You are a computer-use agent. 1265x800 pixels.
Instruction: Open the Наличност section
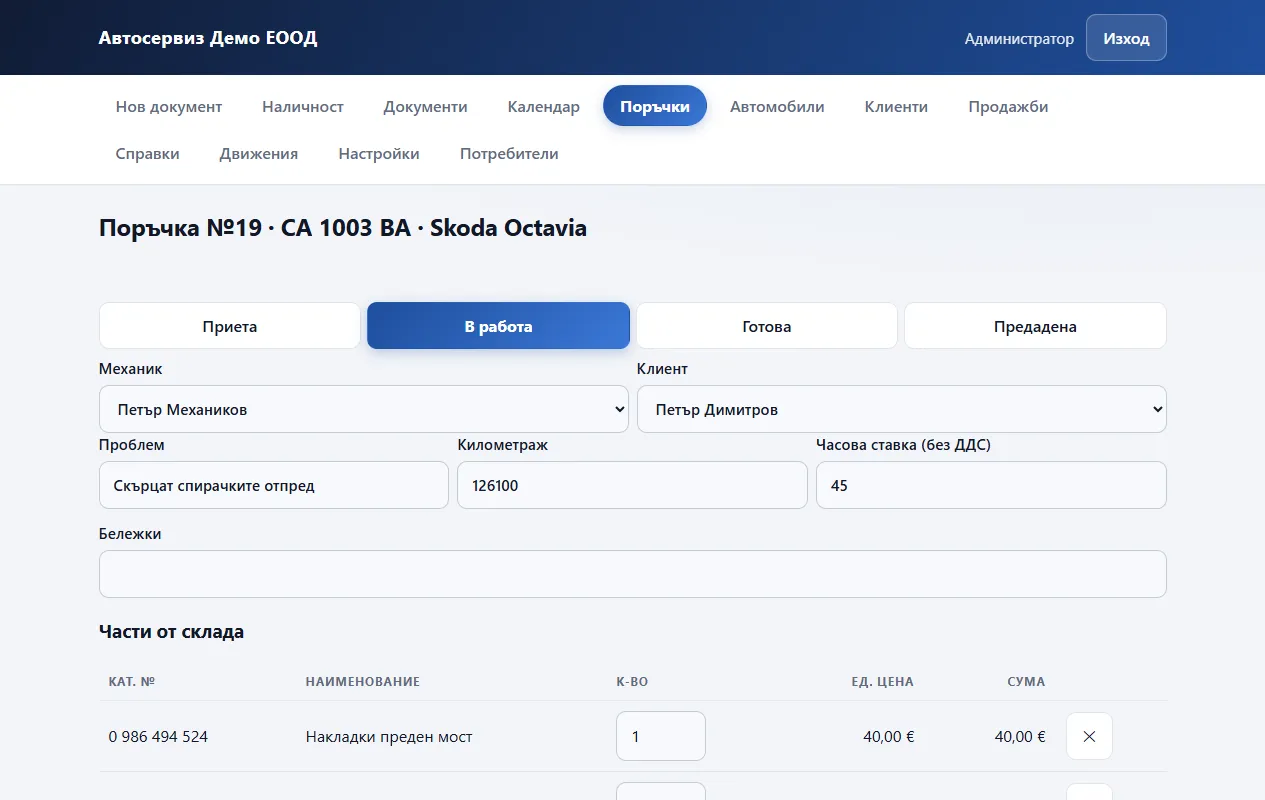(x=303, y=106)
